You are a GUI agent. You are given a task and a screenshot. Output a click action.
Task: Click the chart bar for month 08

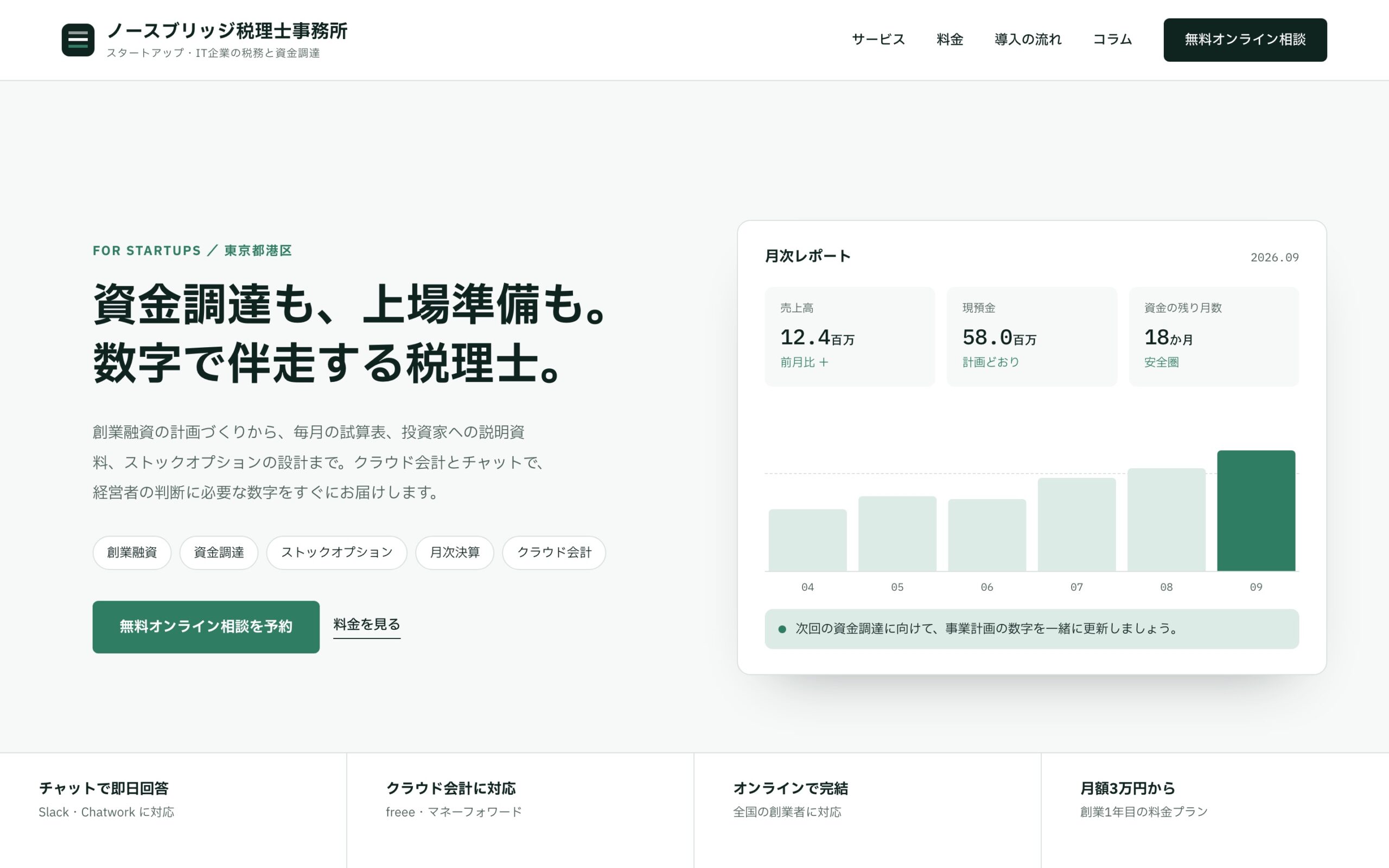[x=1167, y=520]
